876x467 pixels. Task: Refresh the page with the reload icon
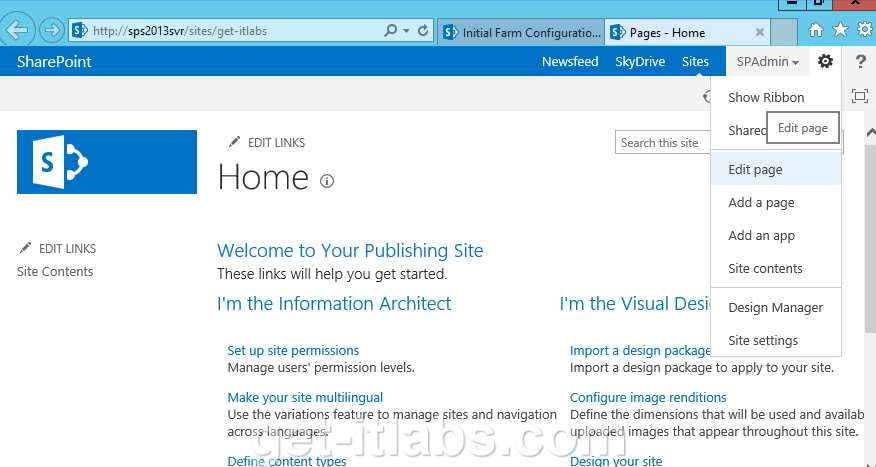[x=423, y=31]
